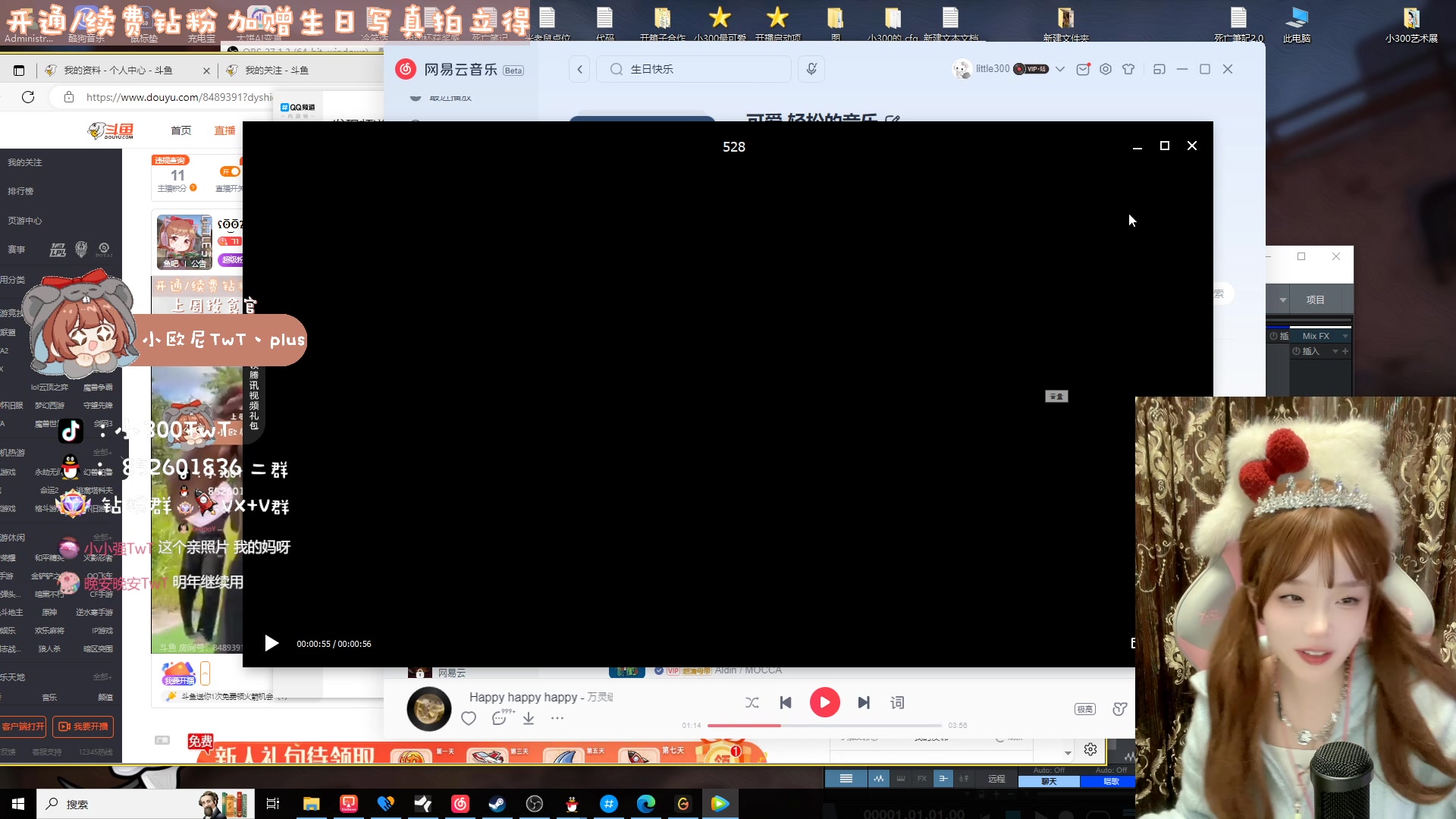Seek in the NetEase song progress bar
The height and width of the screenshot is (819, 1456).
(x=824, y=726)
